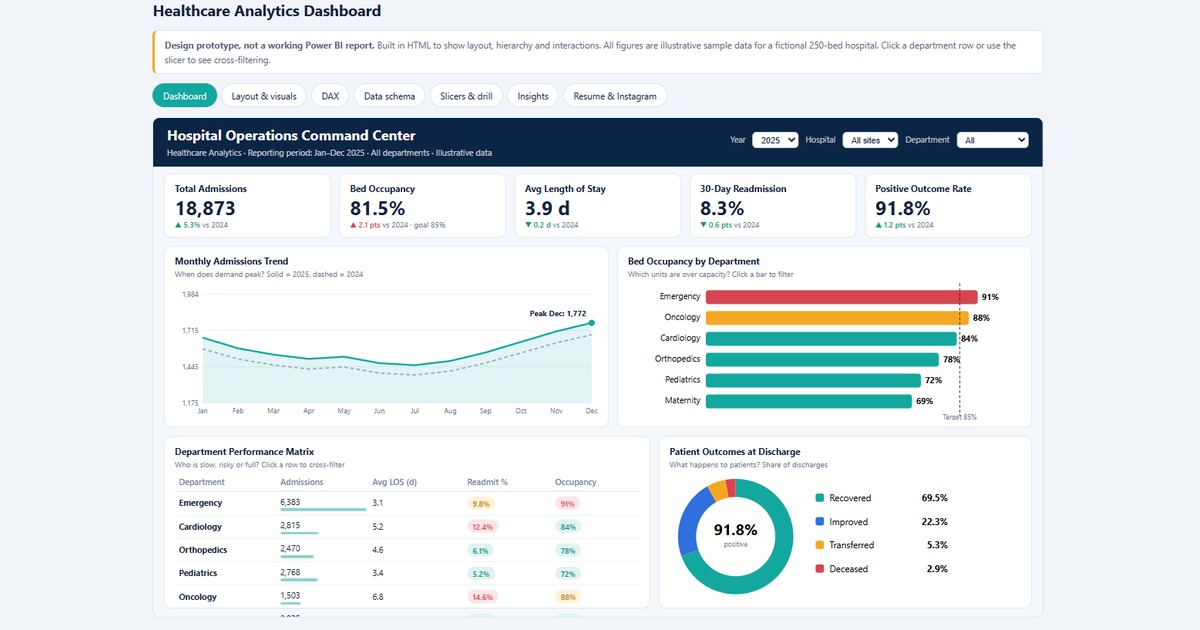1200x630 pixels.
Task: Click the Peak Dec data point
Action: click(x=591, y=323)
